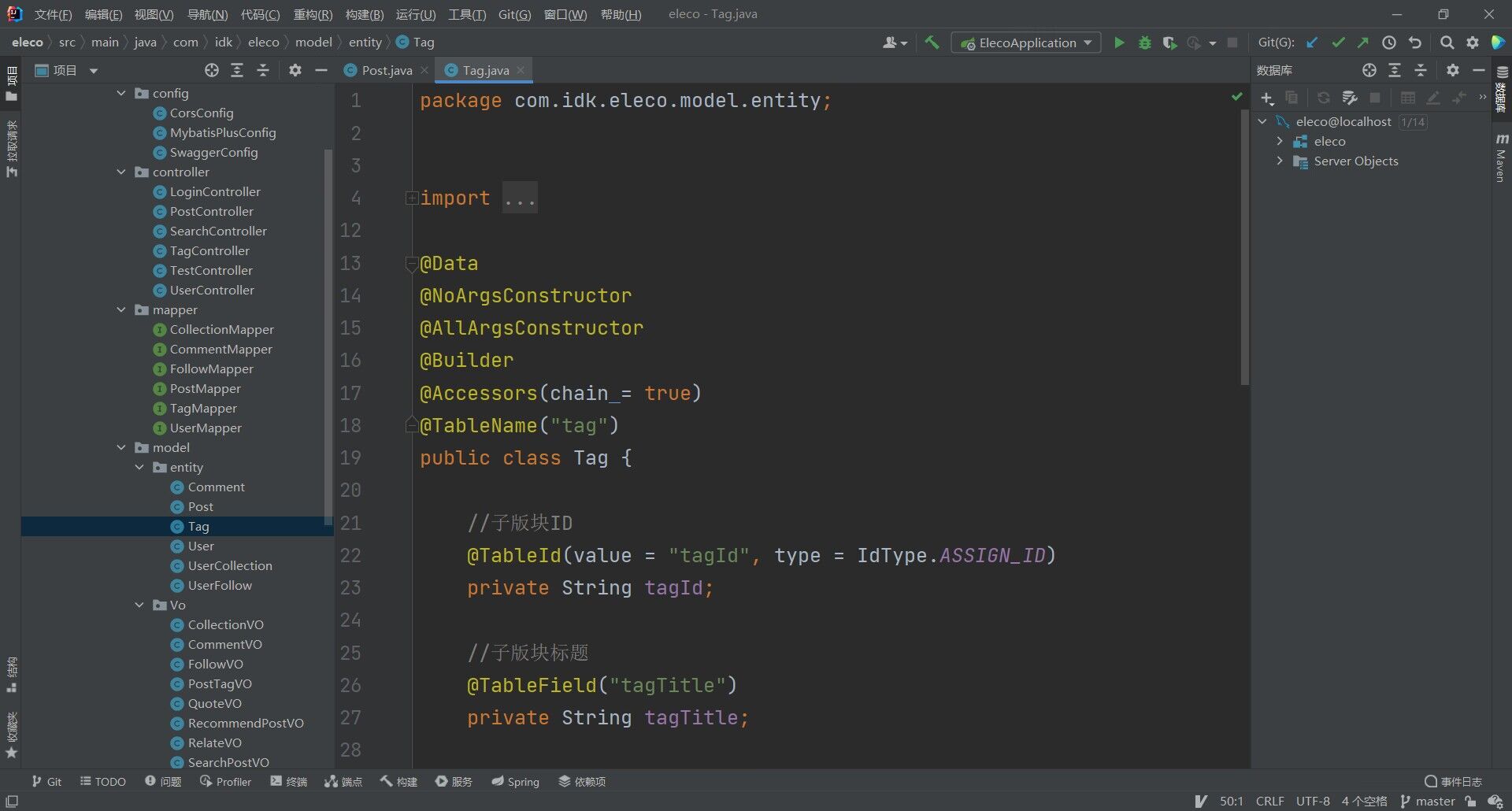
Task: Close the Tag.java tab
Action: (521, 70)
